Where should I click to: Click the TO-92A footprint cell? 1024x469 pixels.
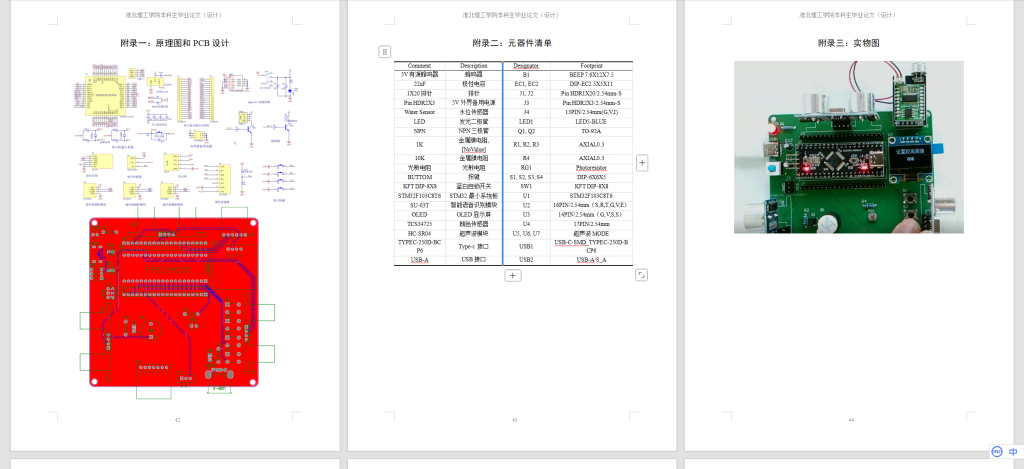click(x=591, y=131)
